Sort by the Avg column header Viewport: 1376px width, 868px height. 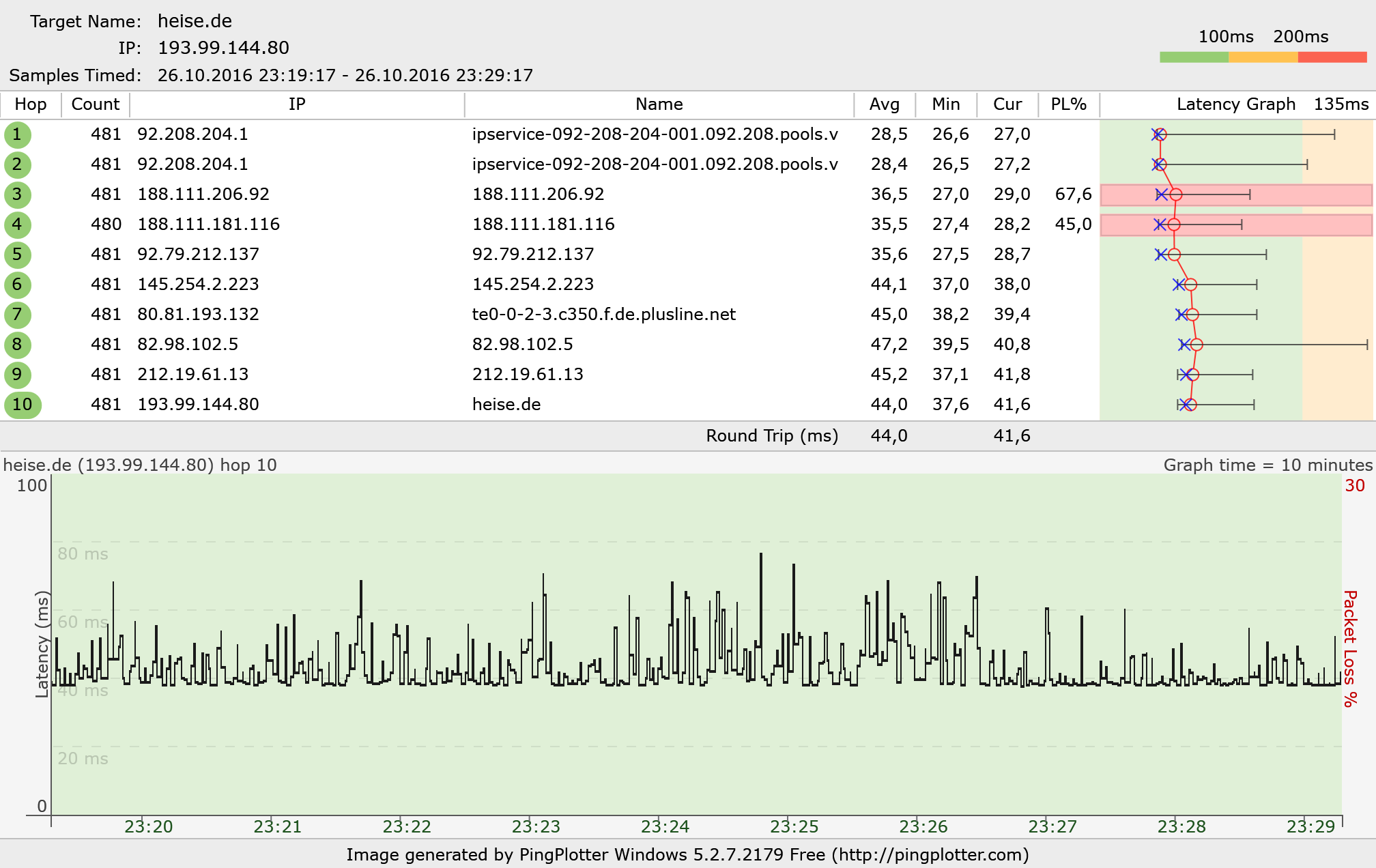[884, 104]
